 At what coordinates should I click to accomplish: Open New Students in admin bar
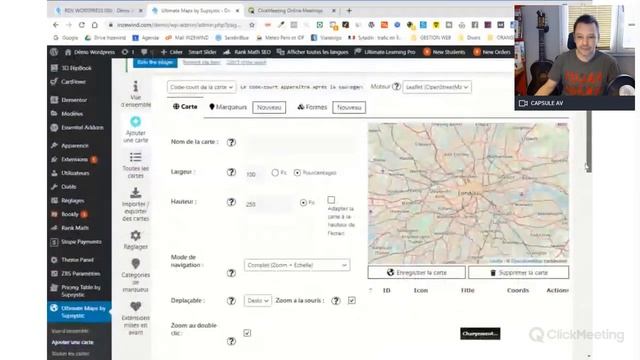tap(444, 52)
